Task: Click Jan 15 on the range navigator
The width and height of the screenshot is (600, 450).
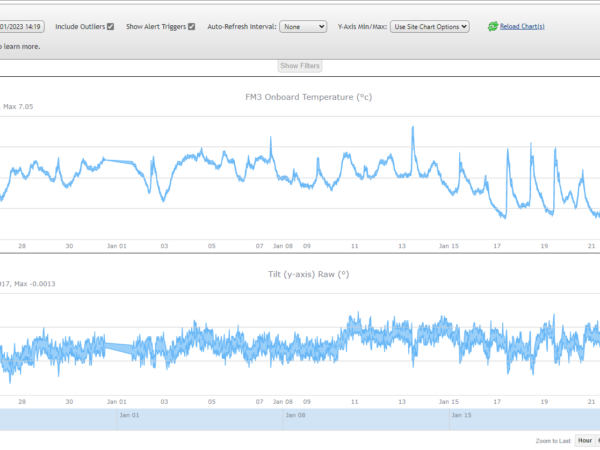Action: [x=461, y=415]
